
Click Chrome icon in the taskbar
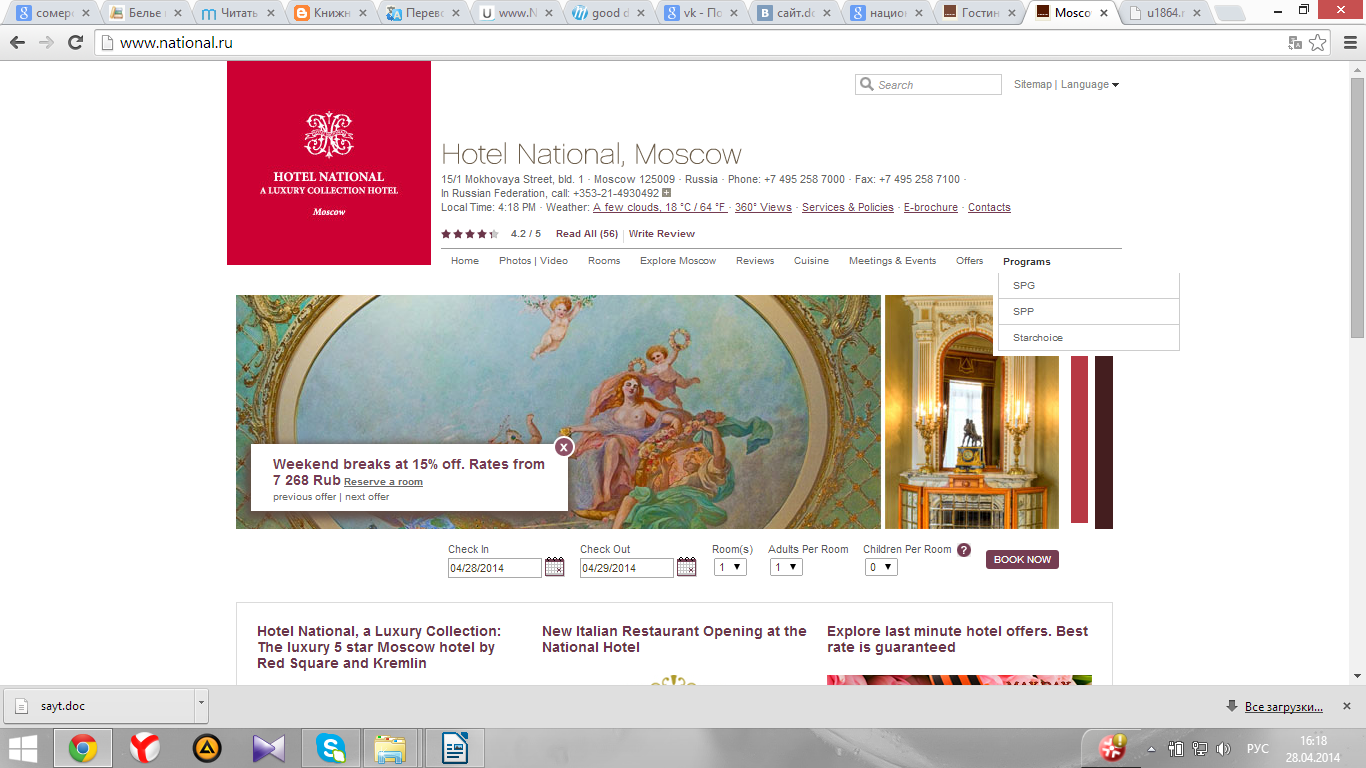click(x=83, y=748)
